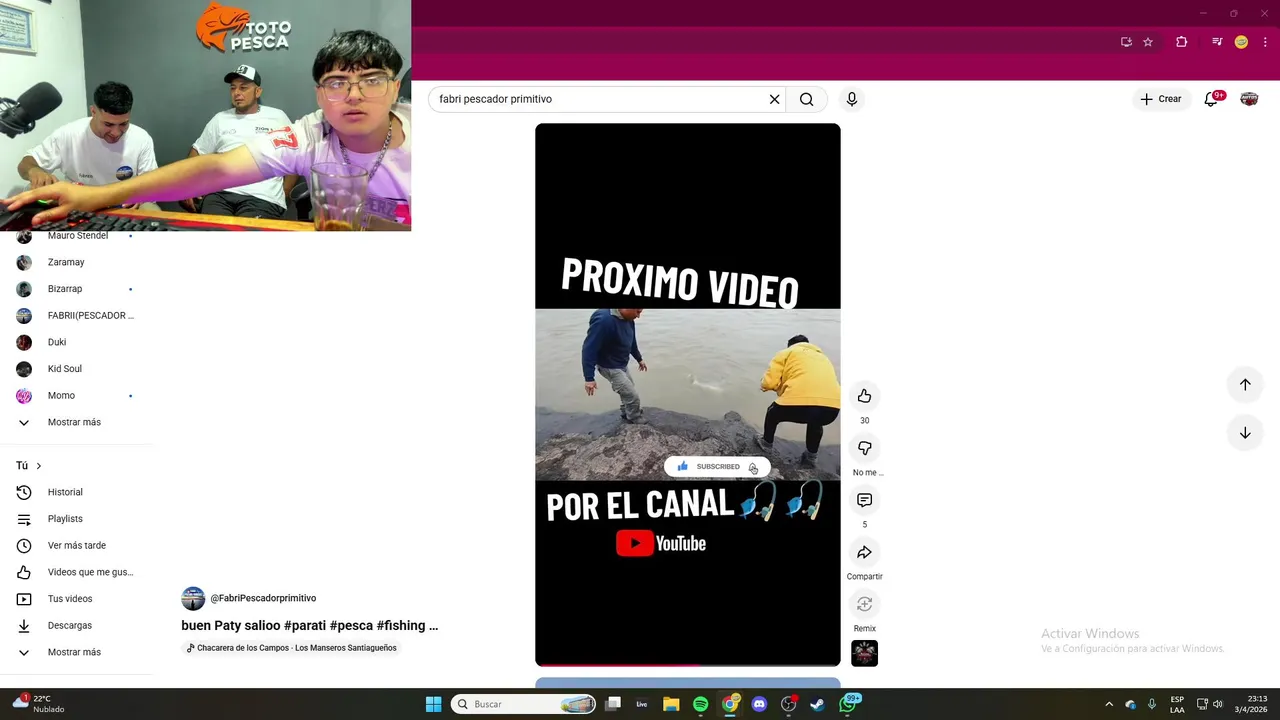Open Mauro Stendel subscription channel
This screenshot has width=1280, height=720.
click(76, 236)
